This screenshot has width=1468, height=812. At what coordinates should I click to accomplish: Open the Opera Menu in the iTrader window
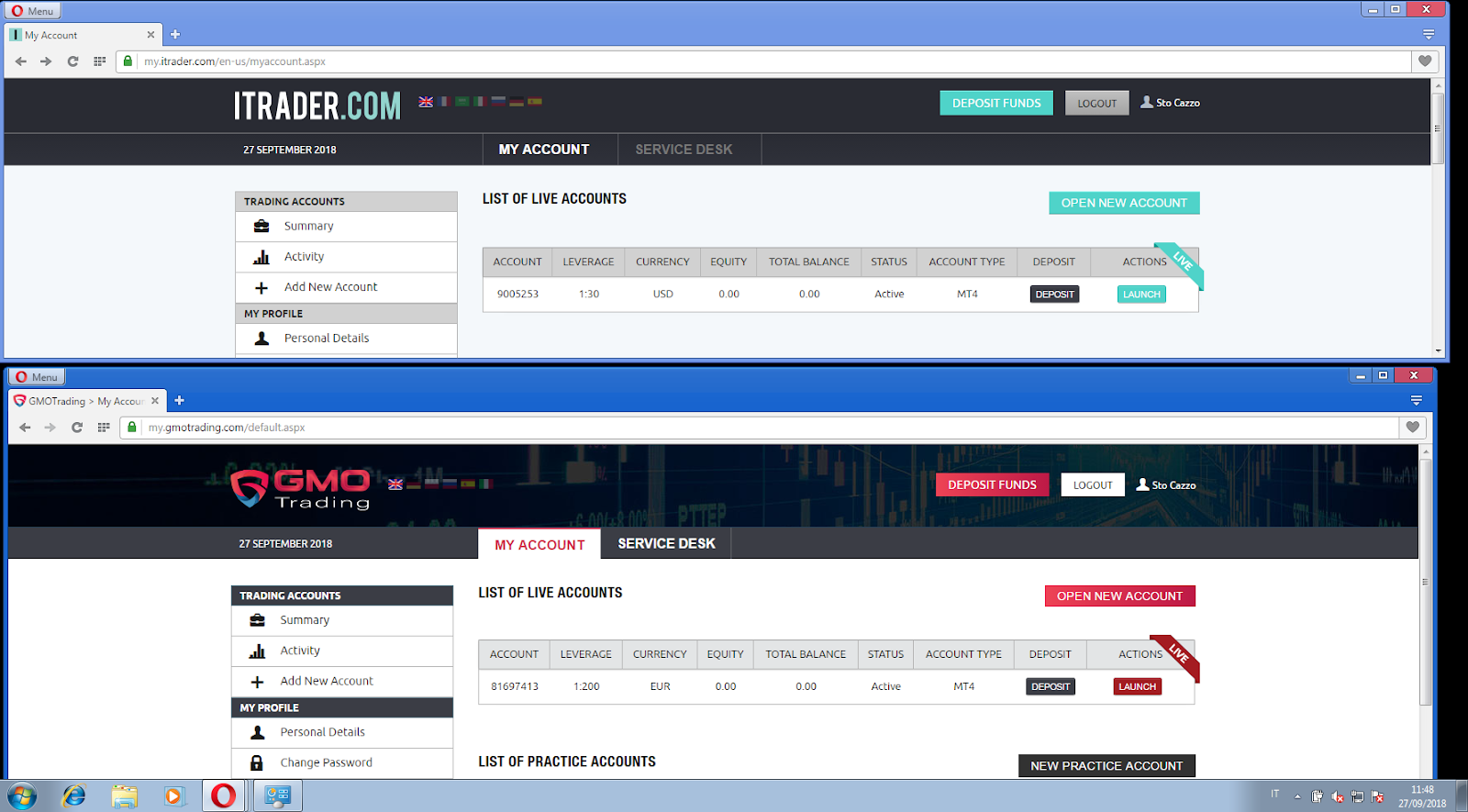pos(33,11)
